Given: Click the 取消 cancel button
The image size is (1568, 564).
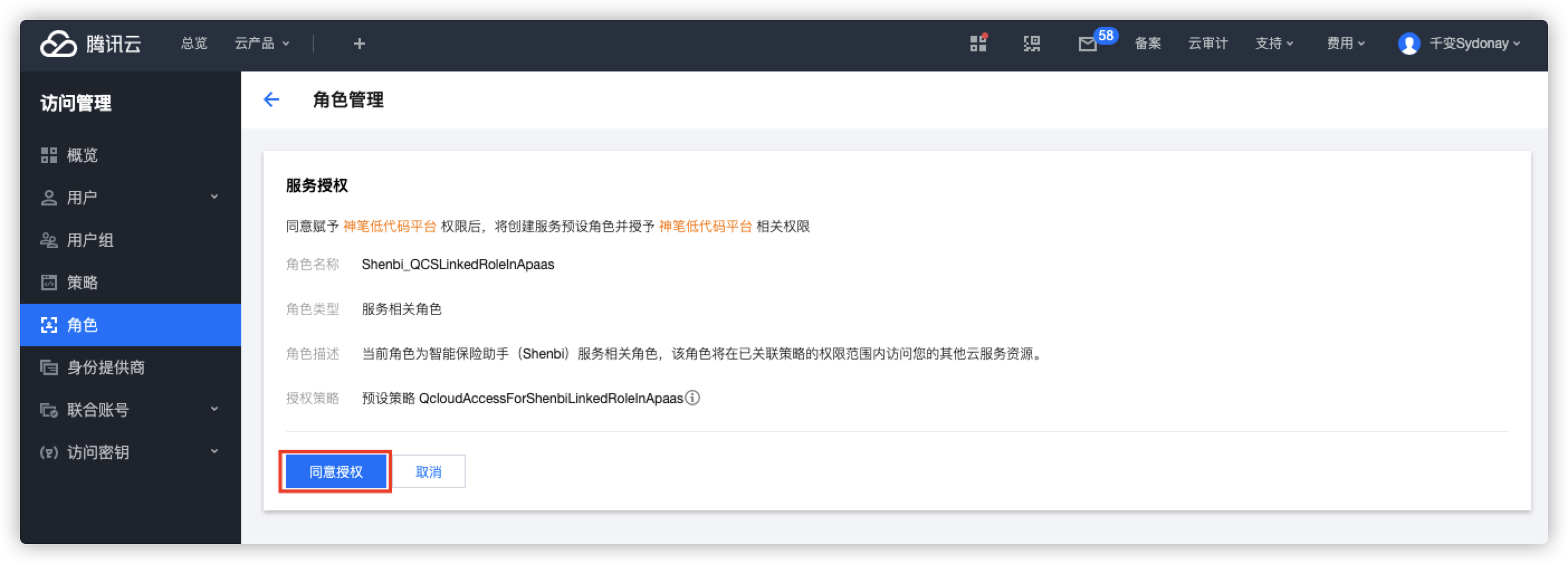Looking at the screenshot, I should click(428, 471).
